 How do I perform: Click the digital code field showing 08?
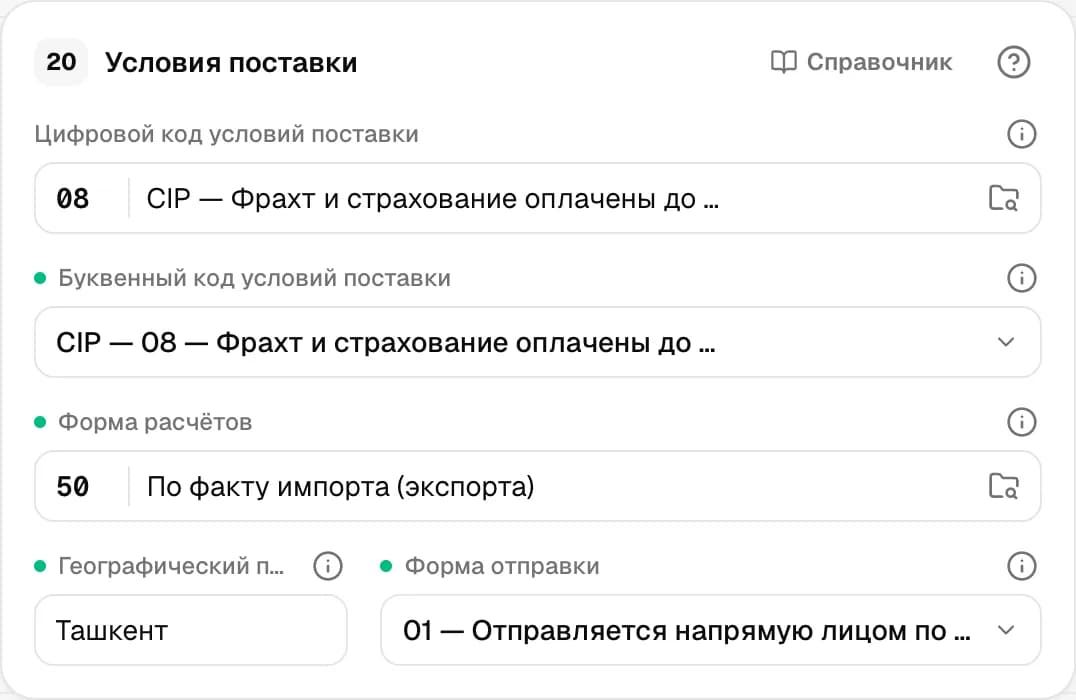537,198
